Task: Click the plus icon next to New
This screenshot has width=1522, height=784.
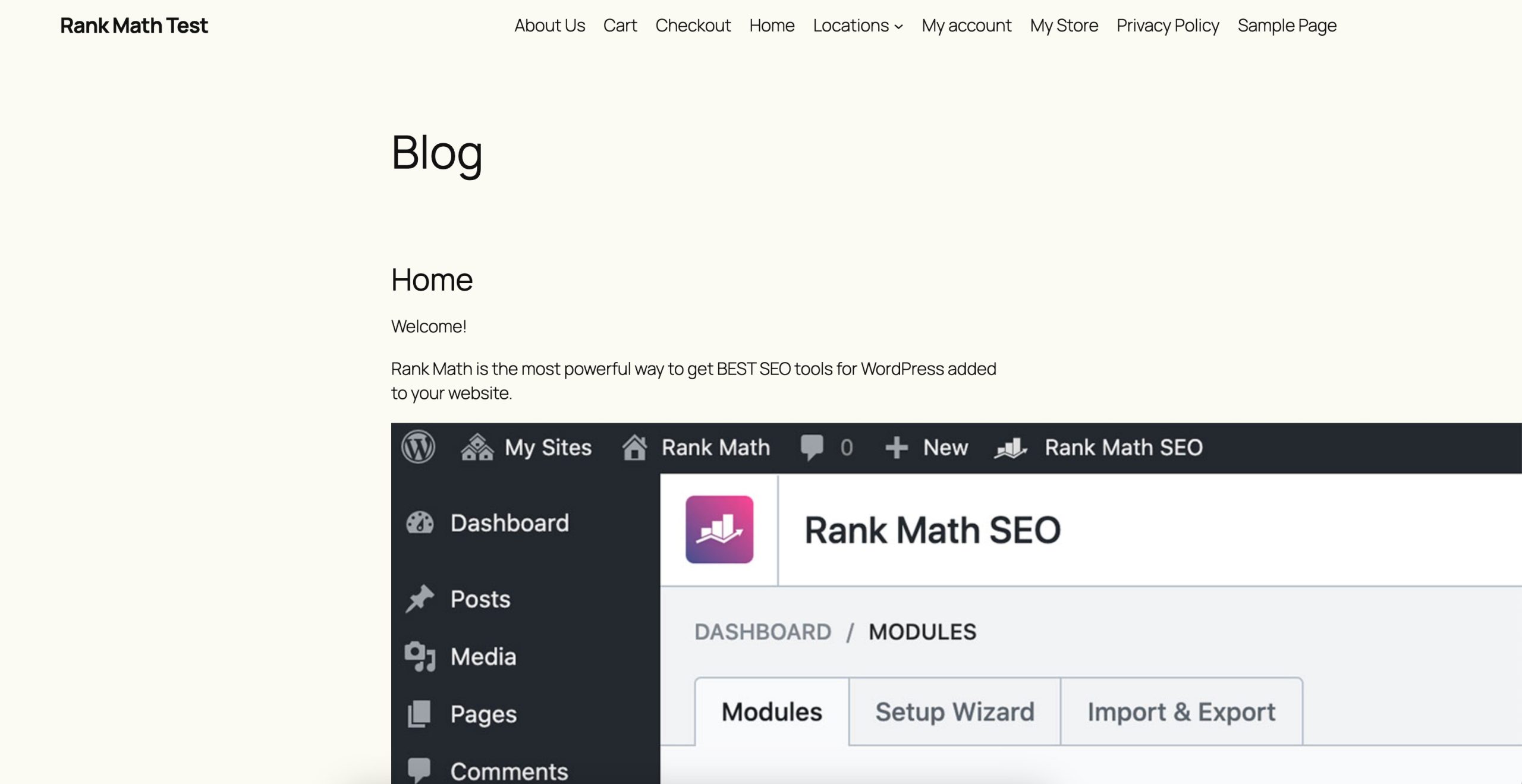Action: [897, 448]
